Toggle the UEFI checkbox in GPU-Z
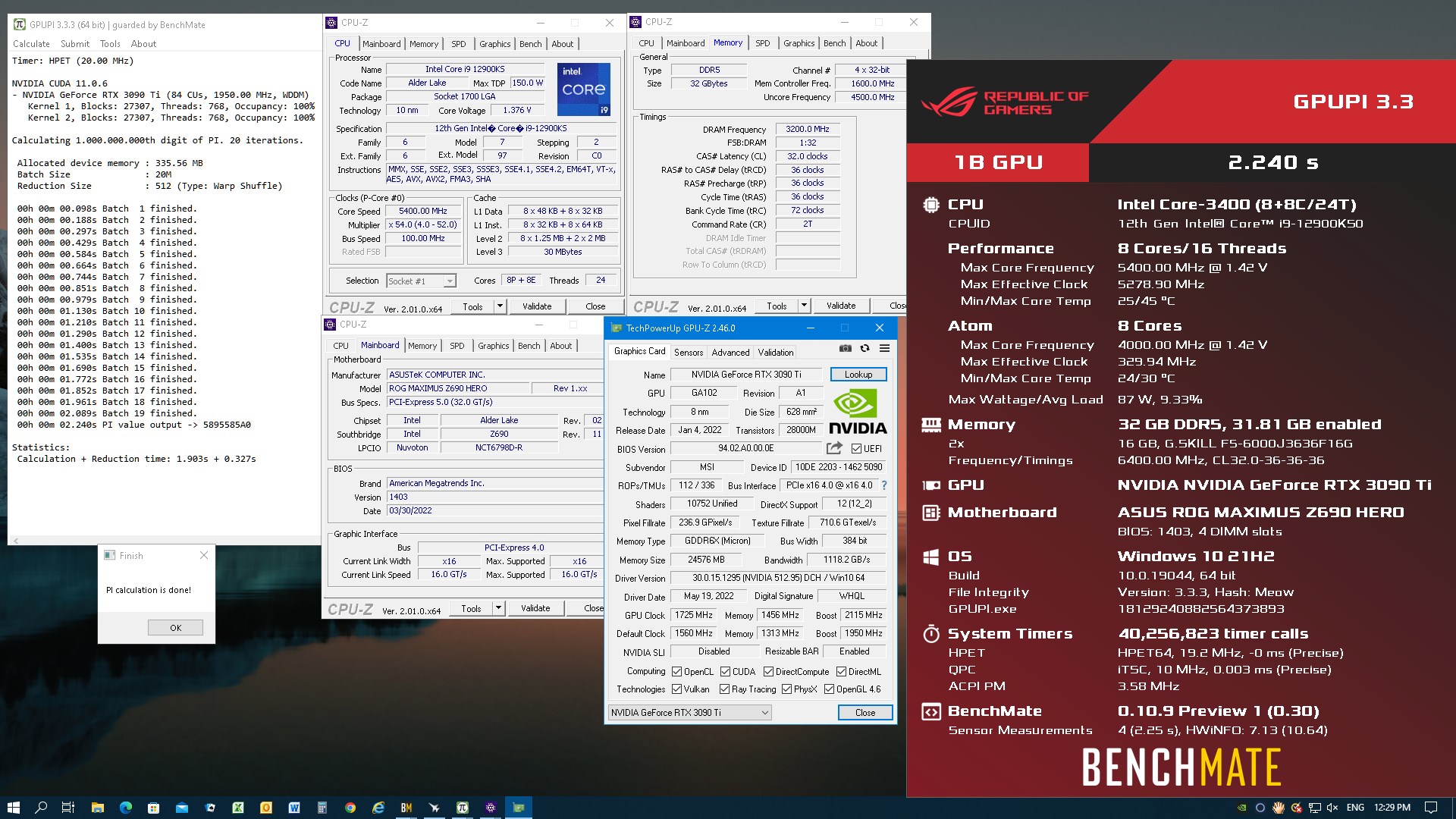 (856, 449)
